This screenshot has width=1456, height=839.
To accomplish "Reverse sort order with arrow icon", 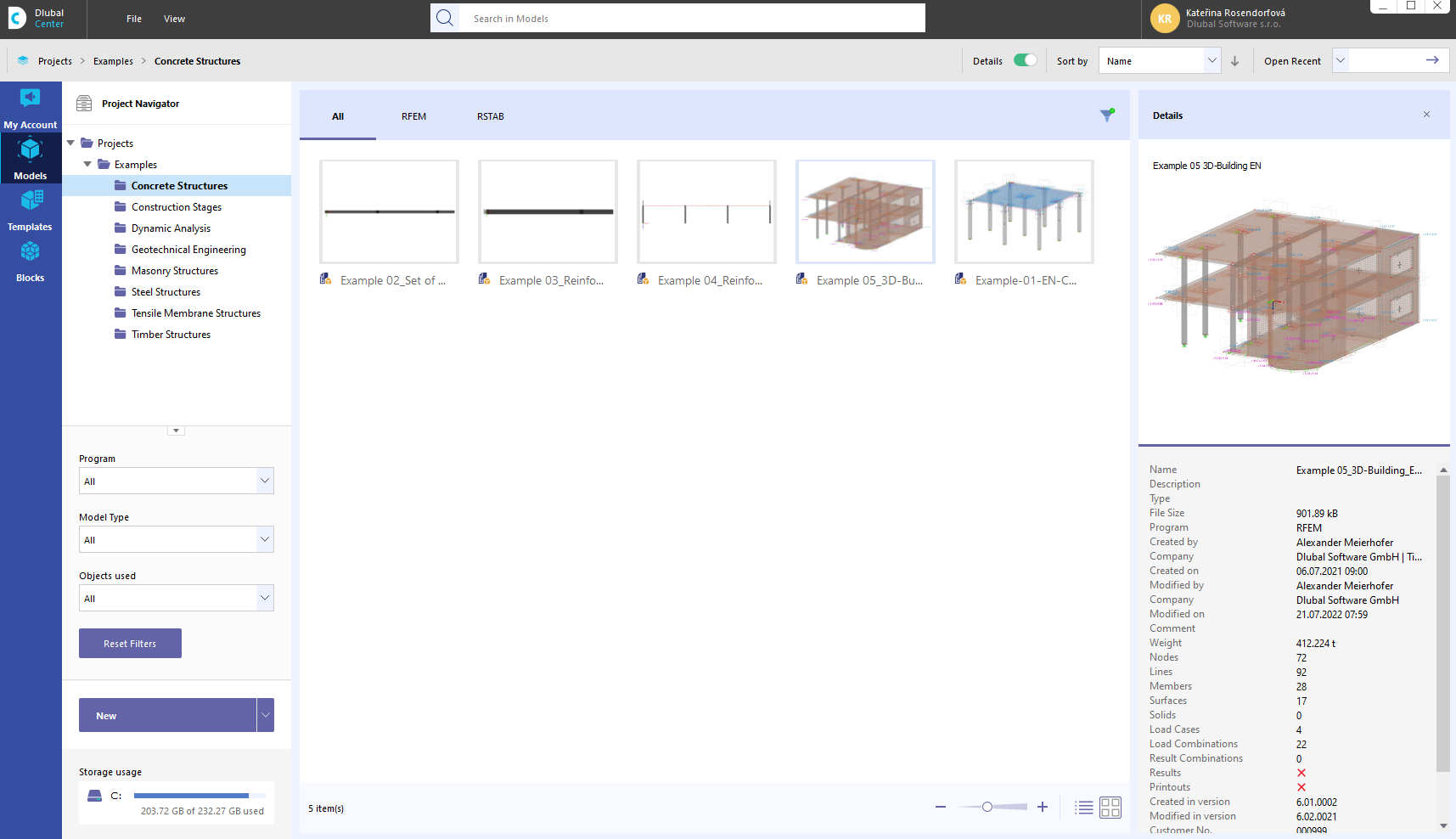I will coord(1235,61).
